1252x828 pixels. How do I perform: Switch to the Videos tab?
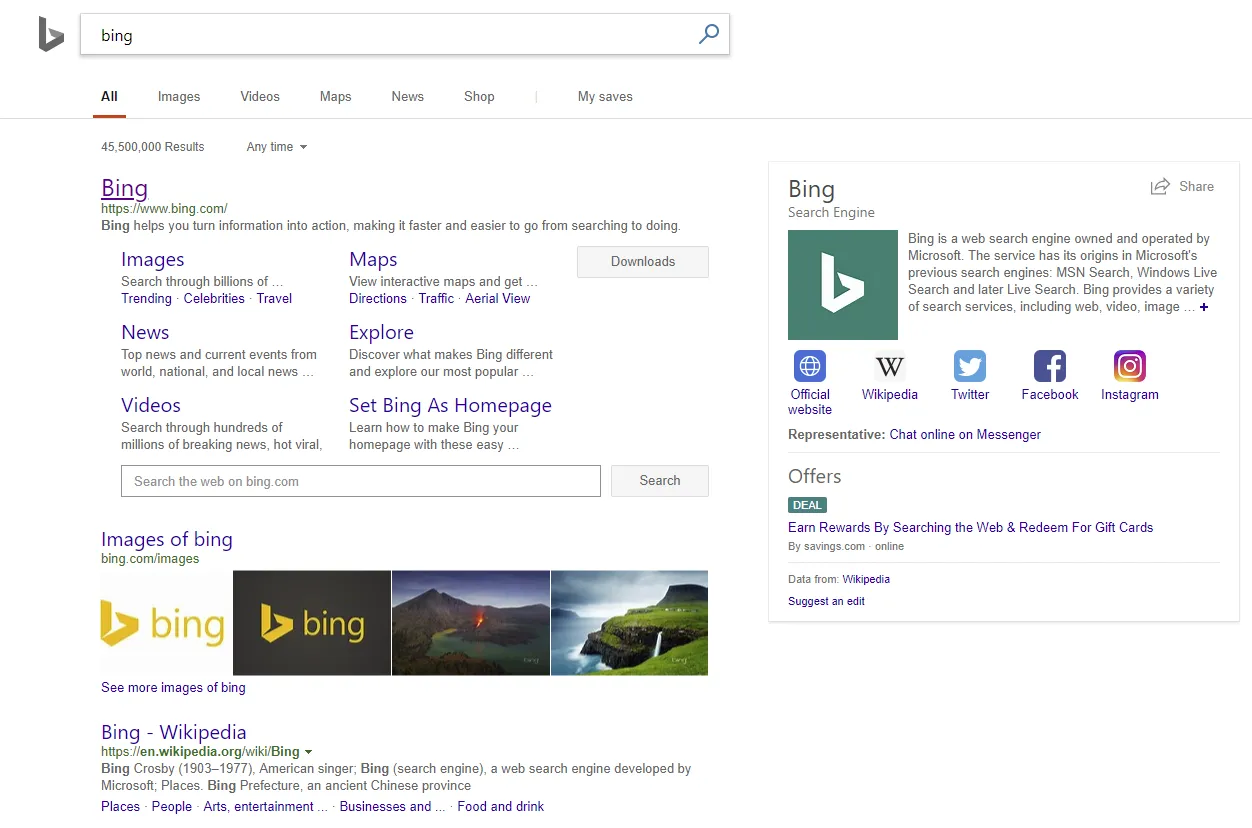260,97
